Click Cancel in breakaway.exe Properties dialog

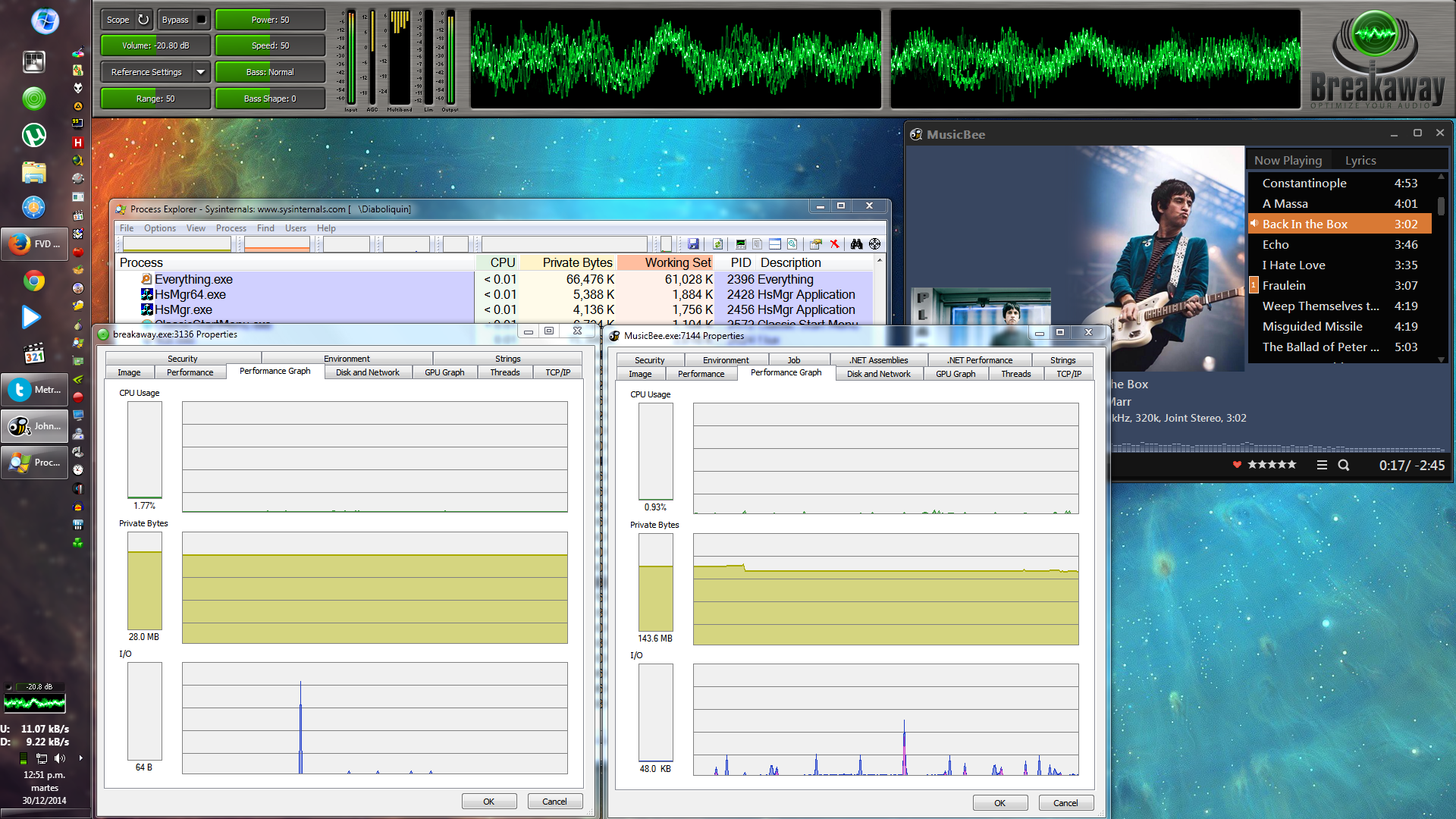coord(554,802)
